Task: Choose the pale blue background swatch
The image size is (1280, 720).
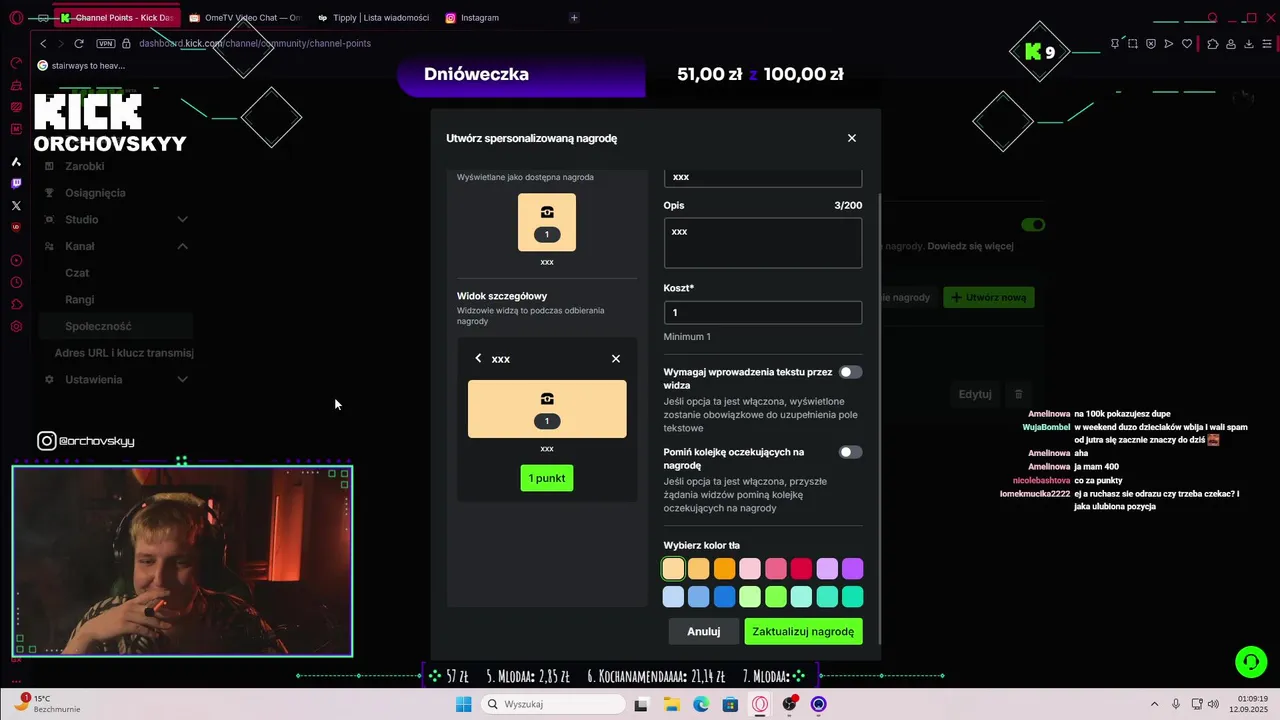Action: 673,597
